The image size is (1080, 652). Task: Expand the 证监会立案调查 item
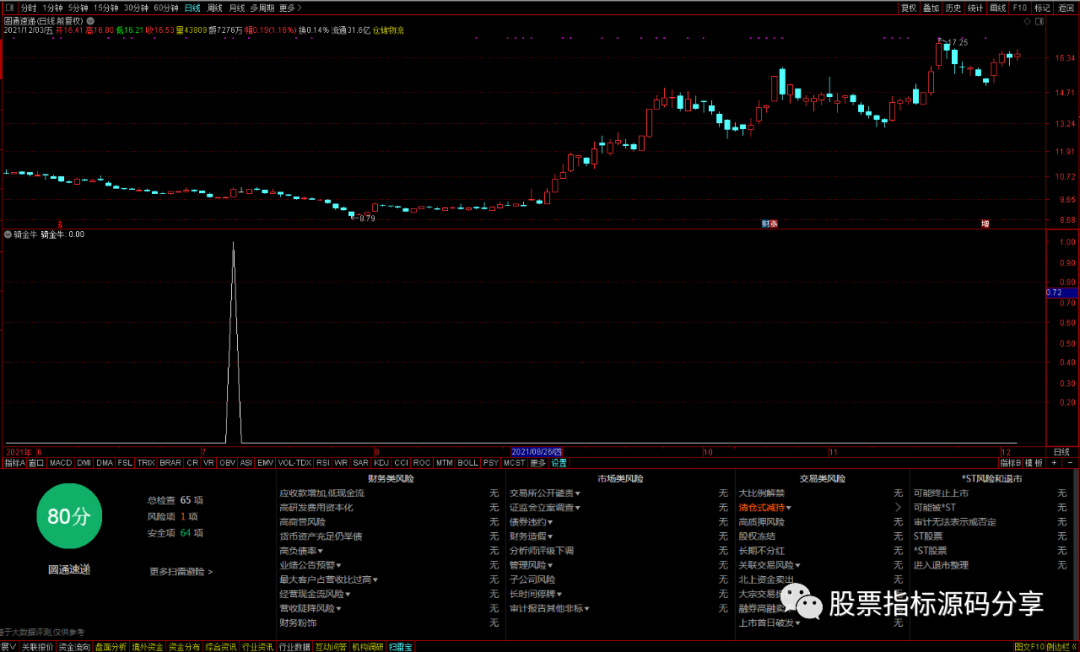545,507
